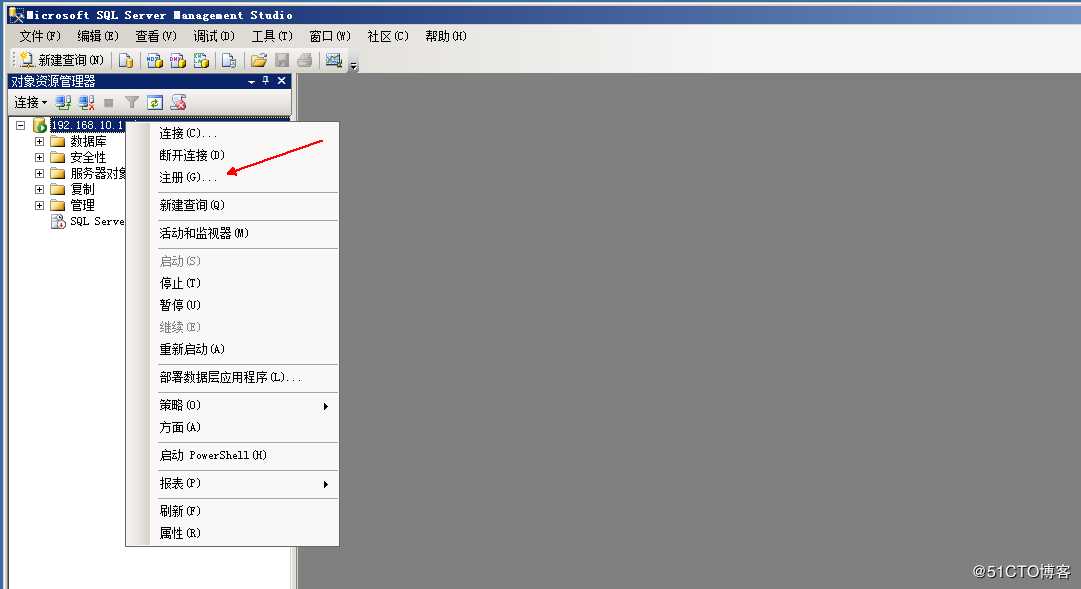
Task: Open an Analysis Services XMLA query
Action: 201,61
